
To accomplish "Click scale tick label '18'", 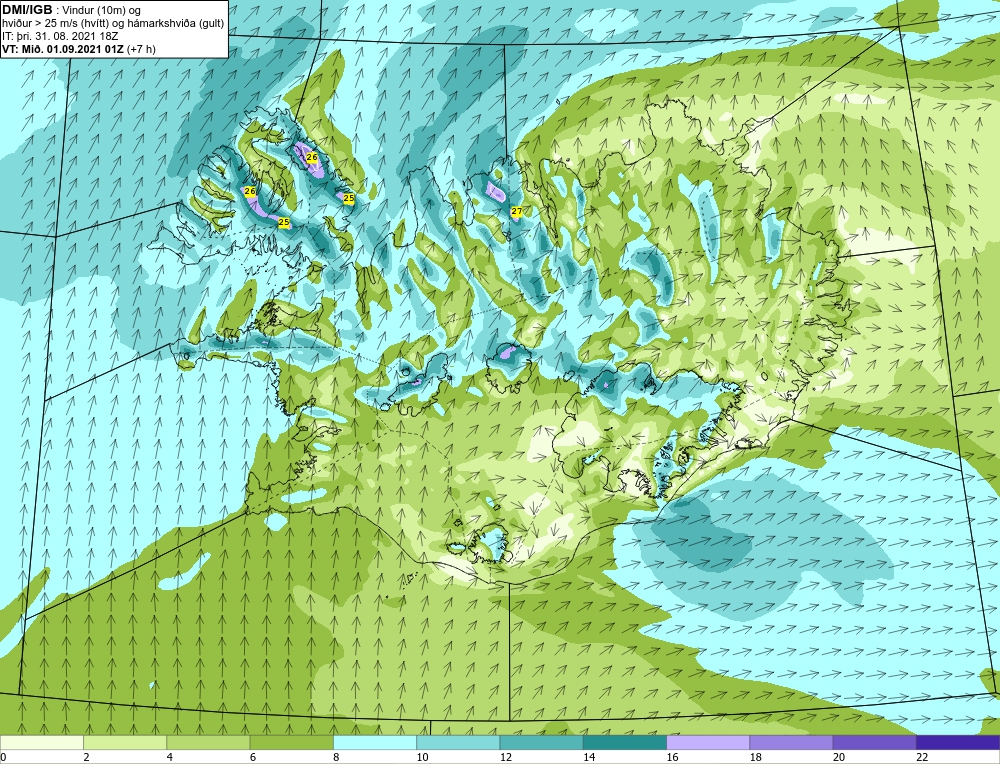I will (x=756, y=757).
